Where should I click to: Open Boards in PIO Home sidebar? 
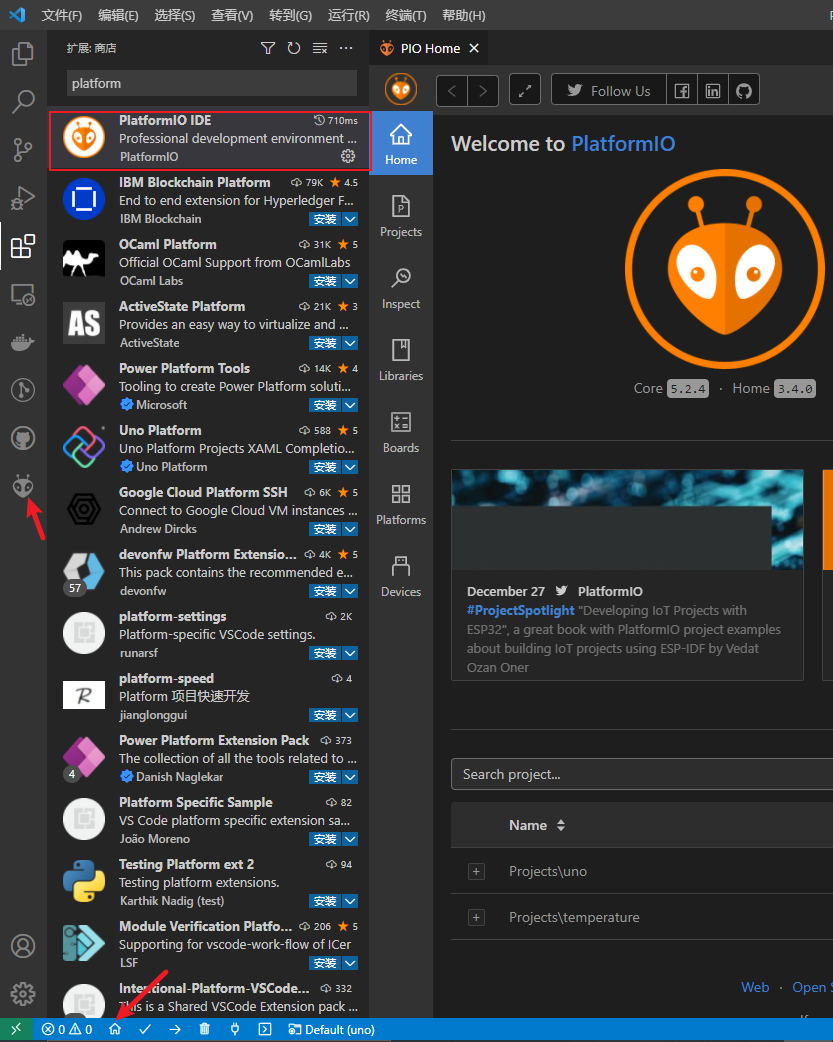pos(401,433)
